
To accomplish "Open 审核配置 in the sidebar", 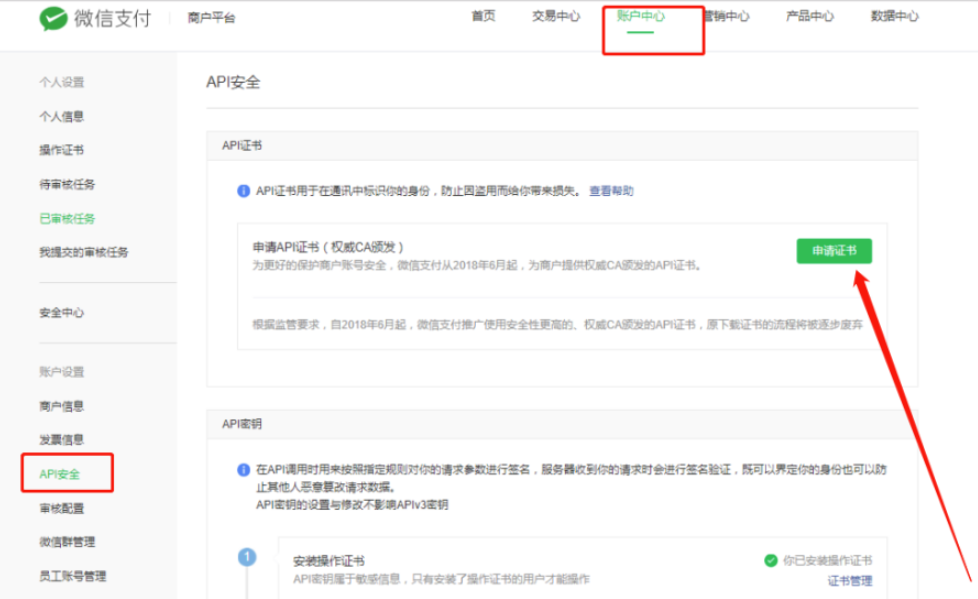I will click(x=61, y=509).
